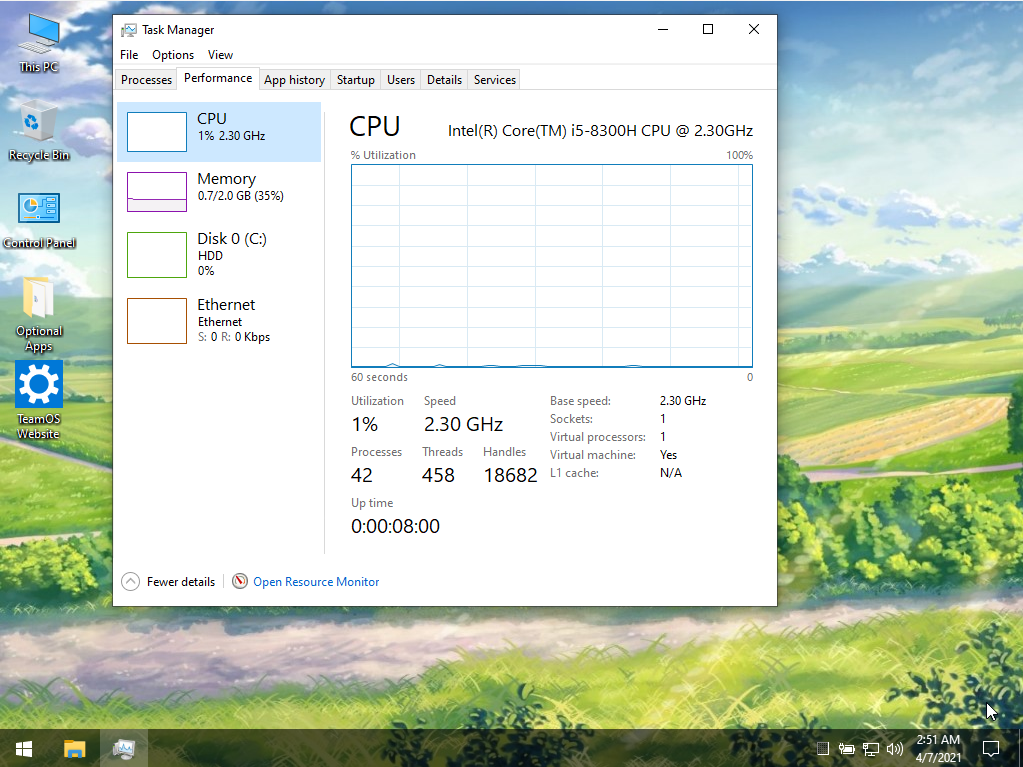Click the CPU mini graph thumbnail
This screenshot has width=1023, height=767.
[157, 132]
